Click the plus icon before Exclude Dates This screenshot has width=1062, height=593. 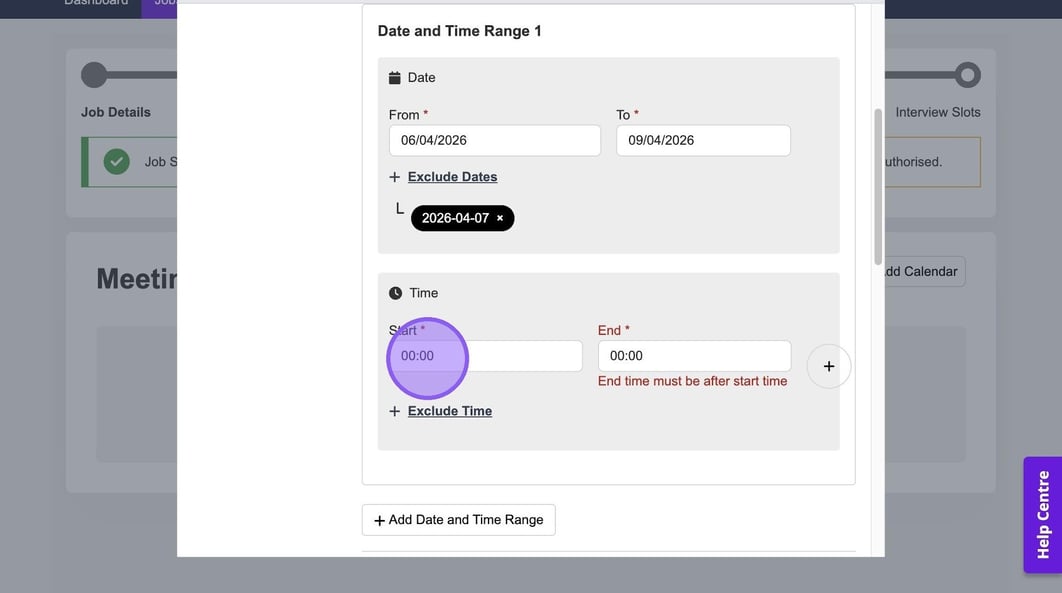tap(395, 177)
